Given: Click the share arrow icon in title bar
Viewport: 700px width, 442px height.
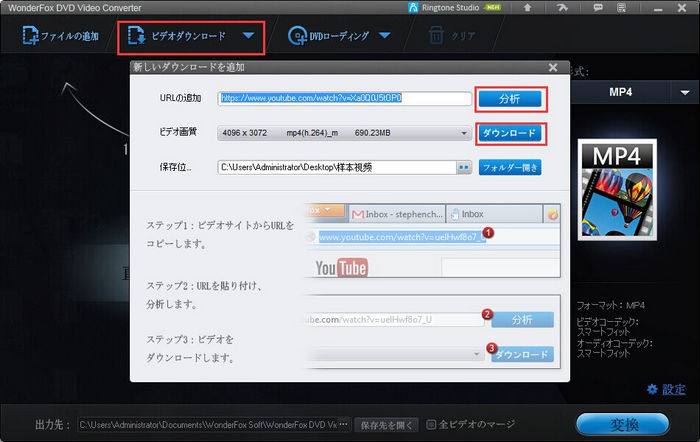Looking at the screenshot, I should tap(562, 8).
